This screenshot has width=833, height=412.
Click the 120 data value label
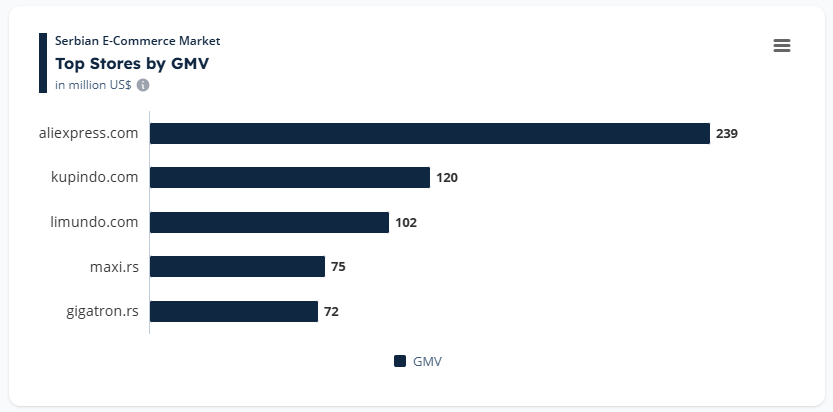coord(447,178)
